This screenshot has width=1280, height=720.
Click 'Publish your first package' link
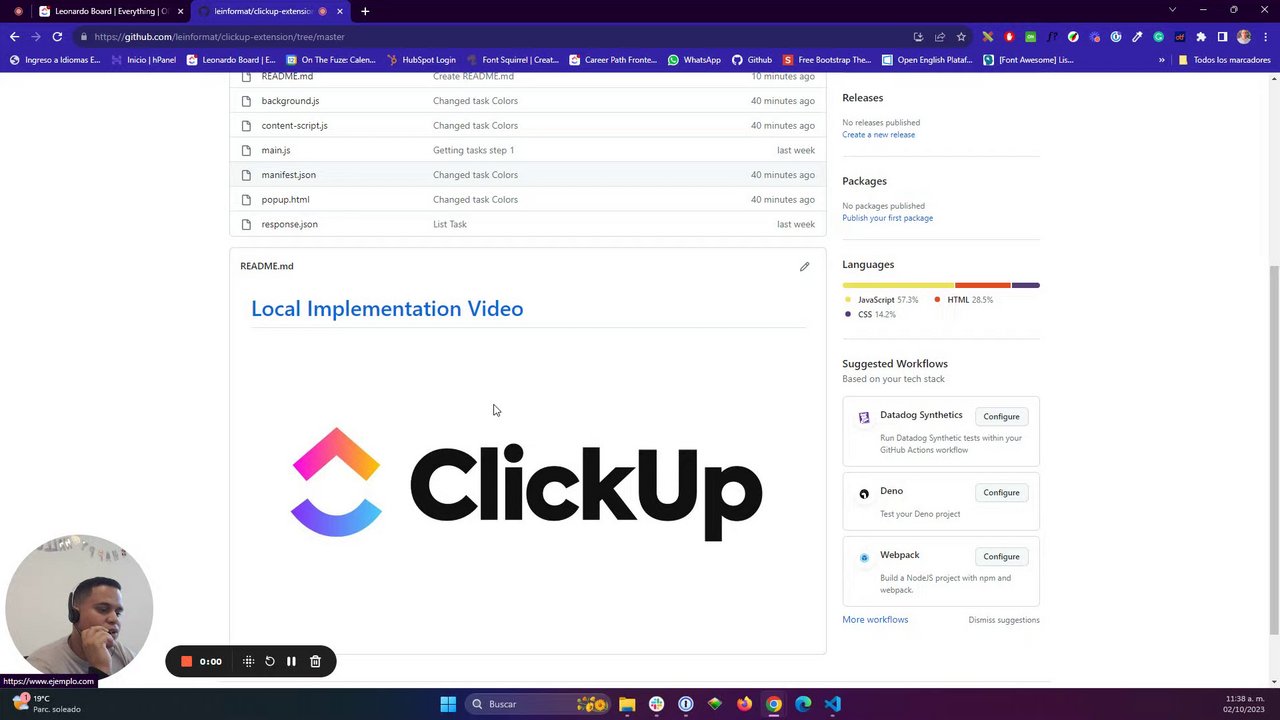tap(887, 218)
